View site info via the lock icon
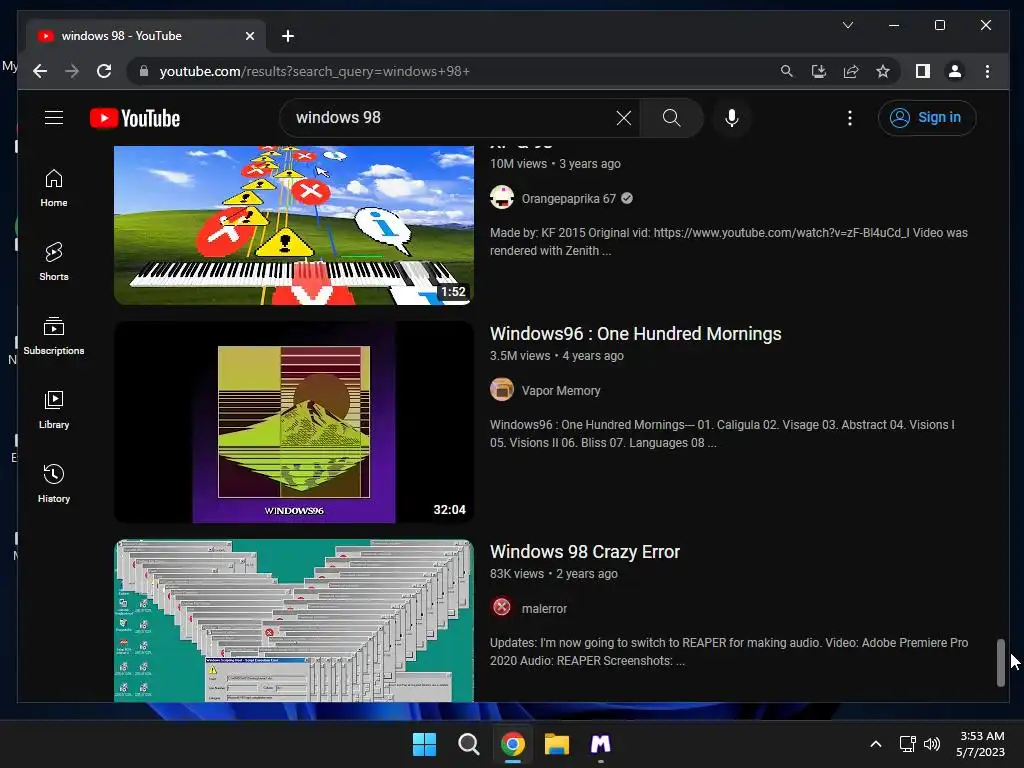The height and width of the screenshot is (768, 1024). point(144,71)
